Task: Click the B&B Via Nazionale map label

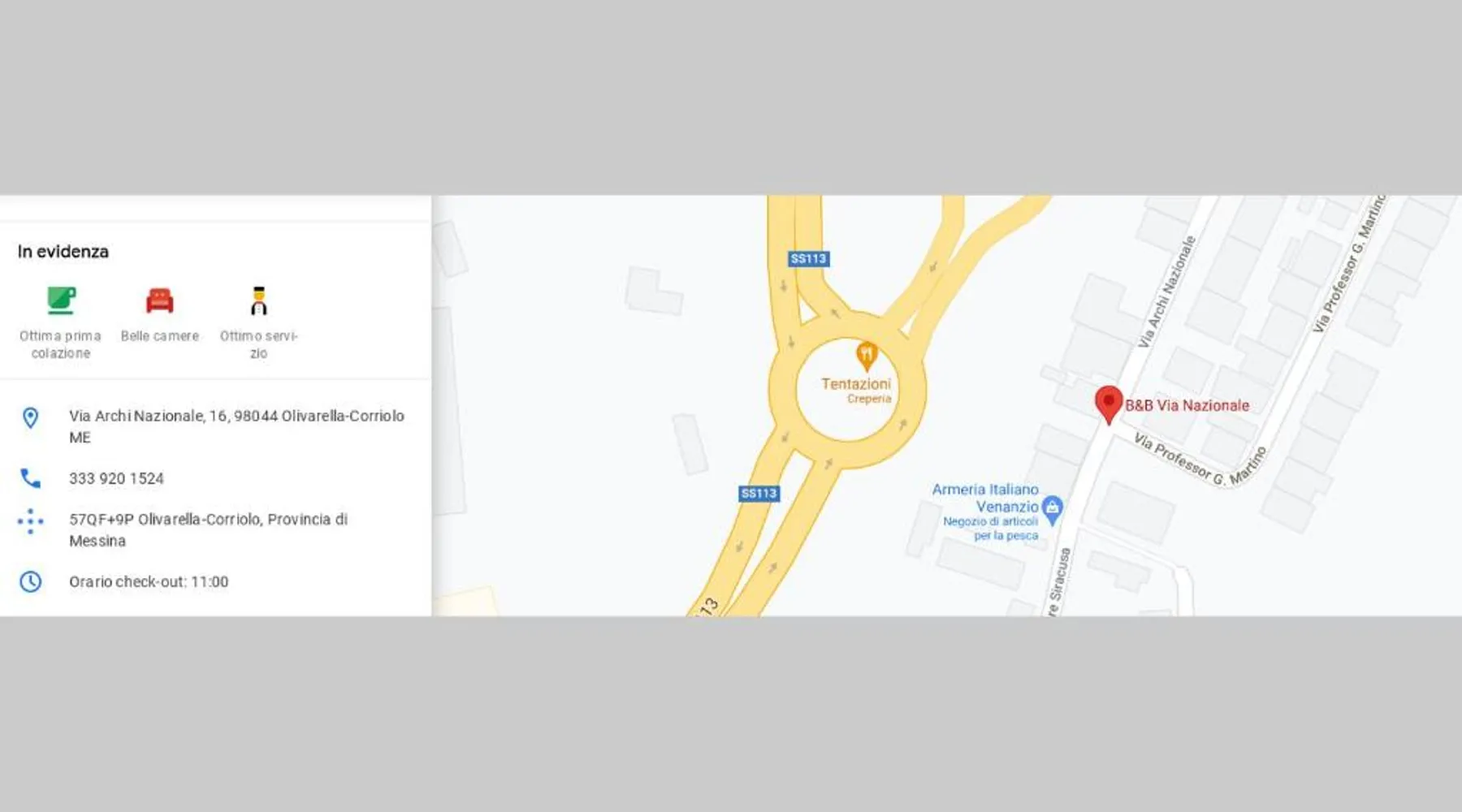Action: click(1187, 405)
